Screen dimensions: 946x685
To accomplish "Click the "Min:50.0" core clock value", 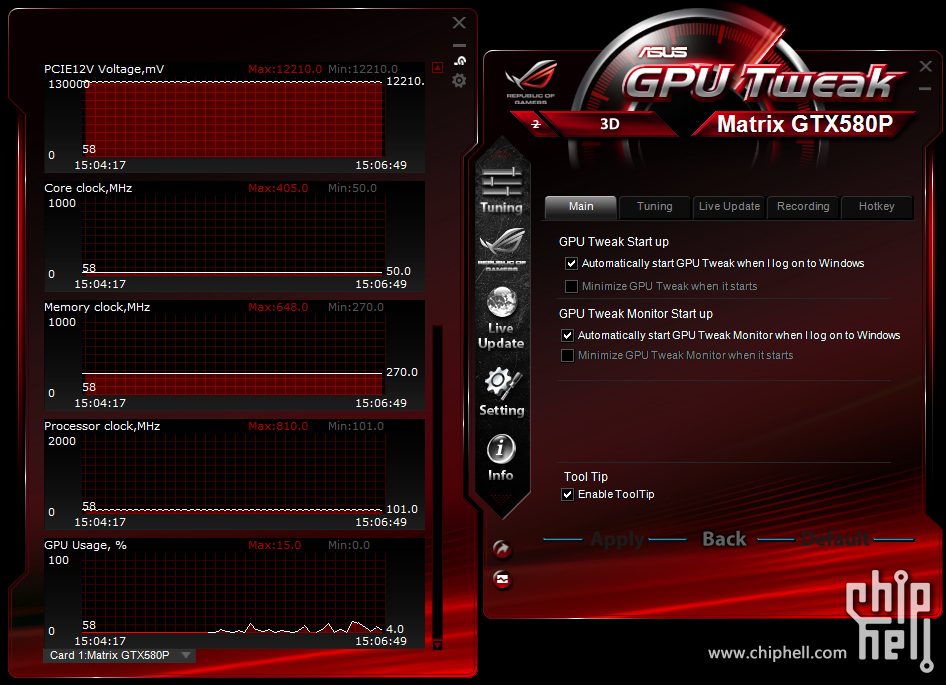I will pyautogui.click(x=352, y=188).
